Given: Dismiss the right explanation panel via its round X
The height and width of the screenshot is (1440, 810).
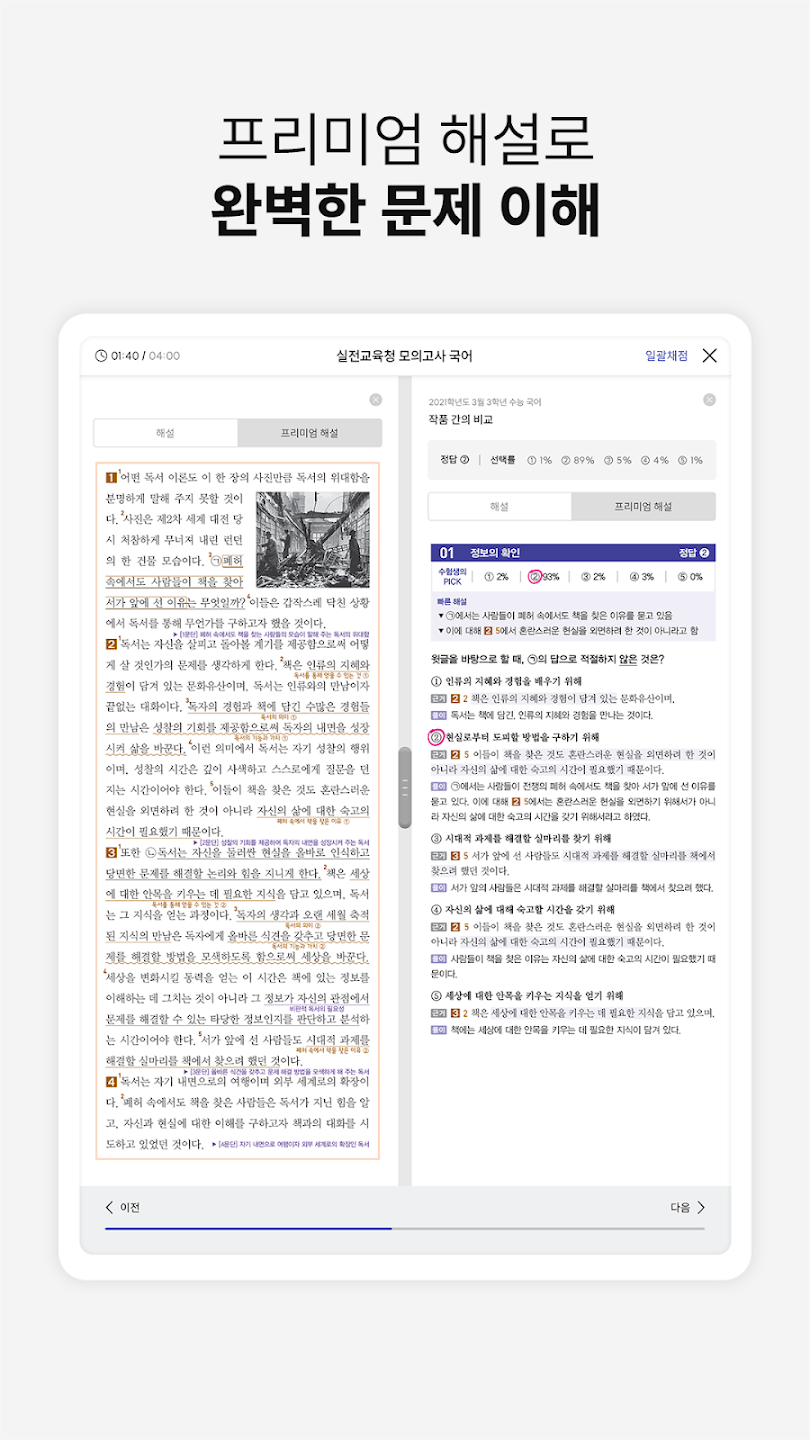Looking at the screenshot, I should pyautogui.click(x=709, y=400).
